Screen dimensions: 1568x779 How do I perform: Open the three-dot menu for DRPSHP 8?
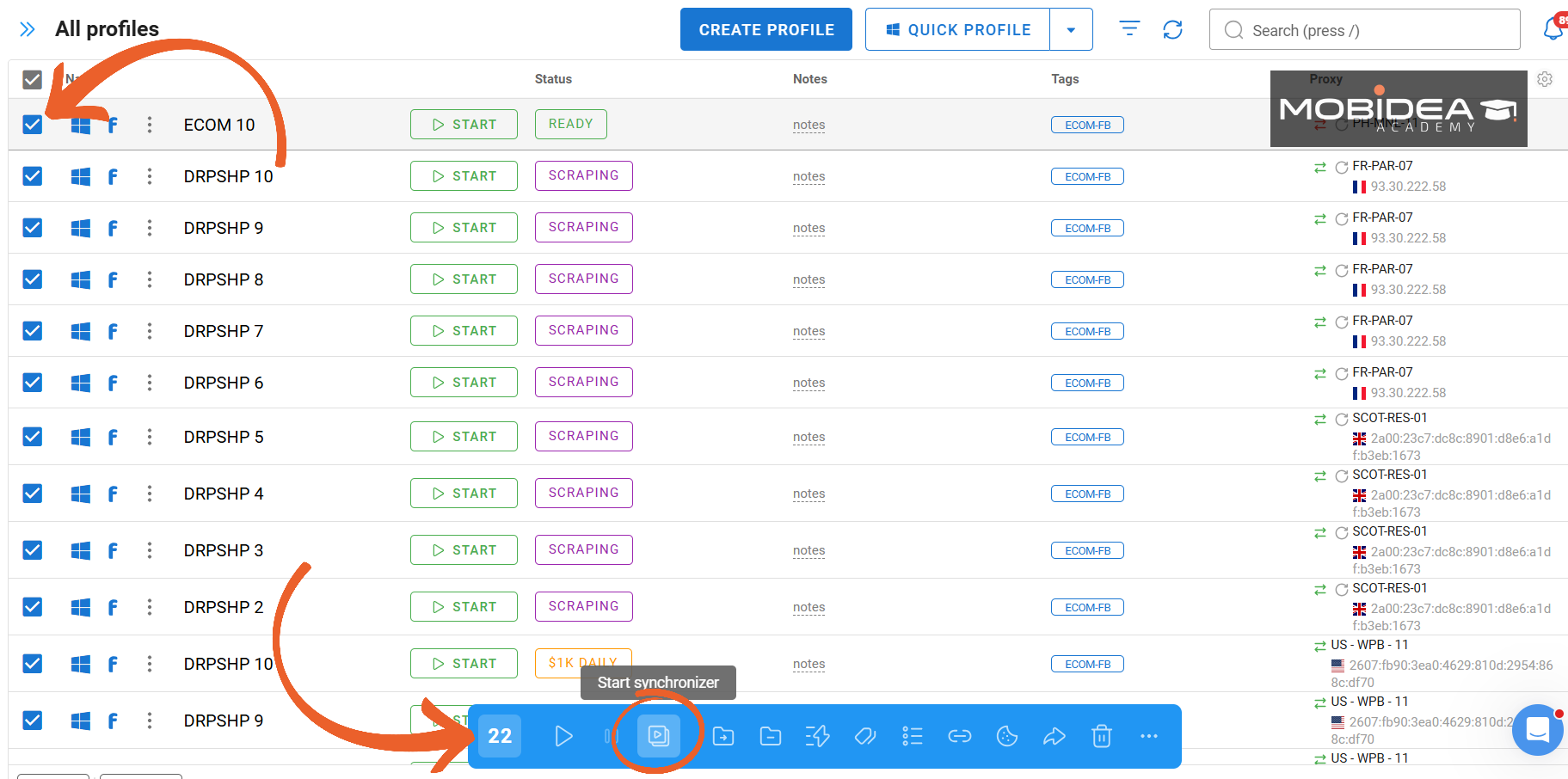point(150,279)
